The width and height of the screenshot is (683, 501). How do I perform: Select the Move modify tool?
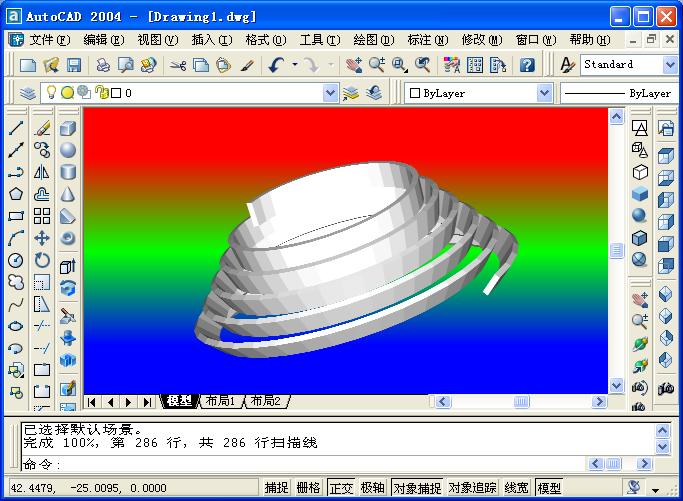click(x=42, y=238)
